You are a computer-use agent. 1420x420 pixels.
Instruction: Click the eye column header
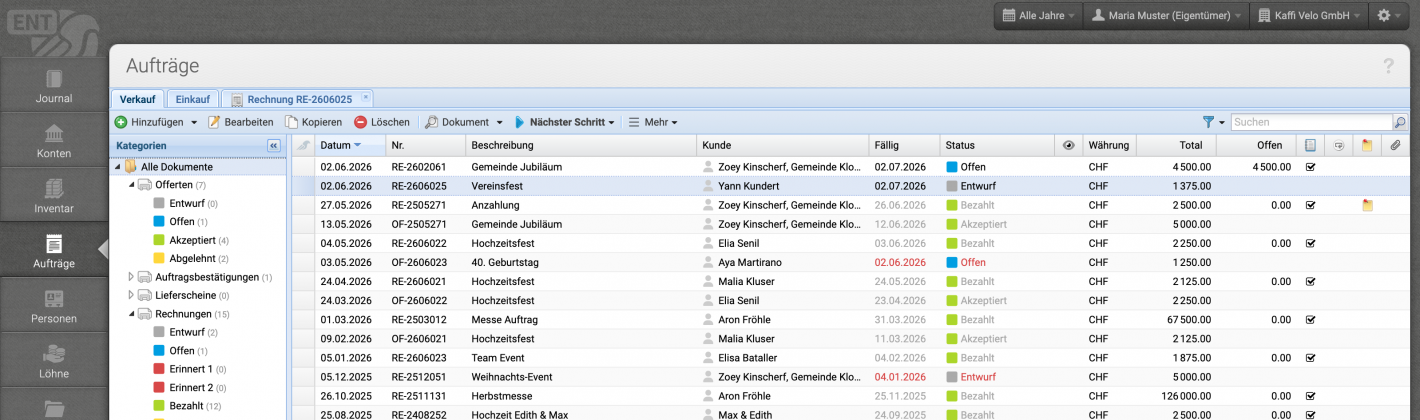(x=1068, y=145)
